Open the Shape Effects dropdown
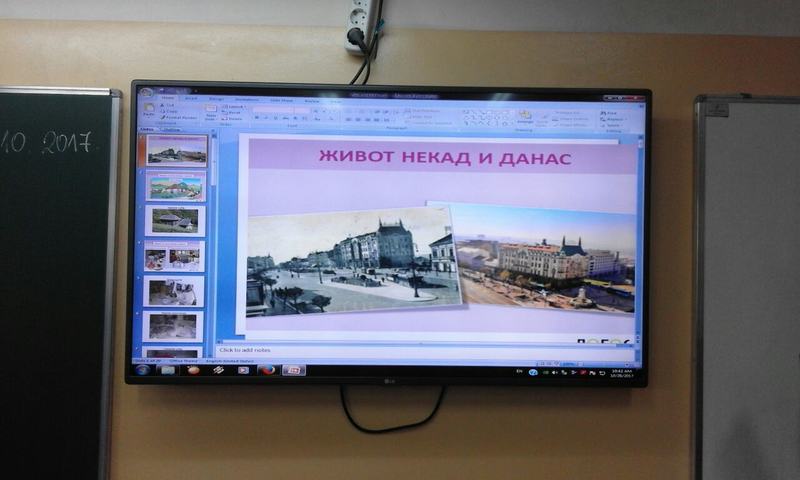 [x=570, y=125]
